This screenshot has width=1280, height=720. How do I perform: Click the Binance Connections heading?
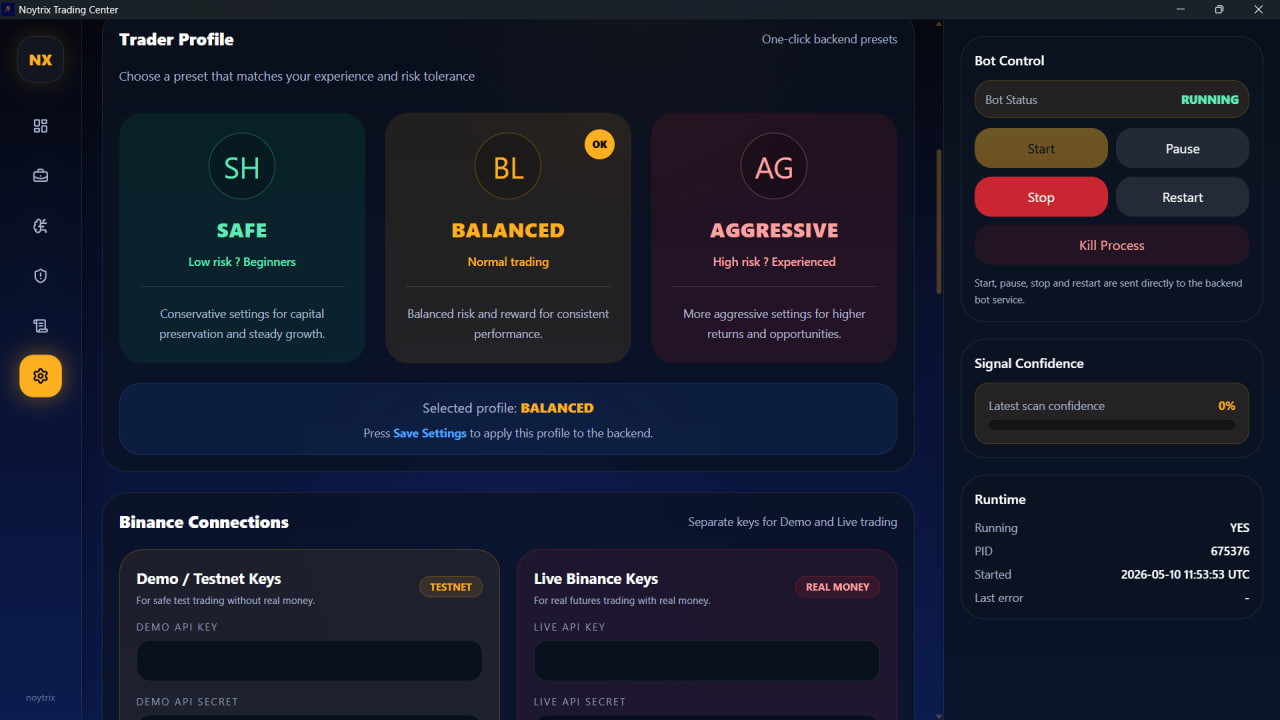point(204,522)
